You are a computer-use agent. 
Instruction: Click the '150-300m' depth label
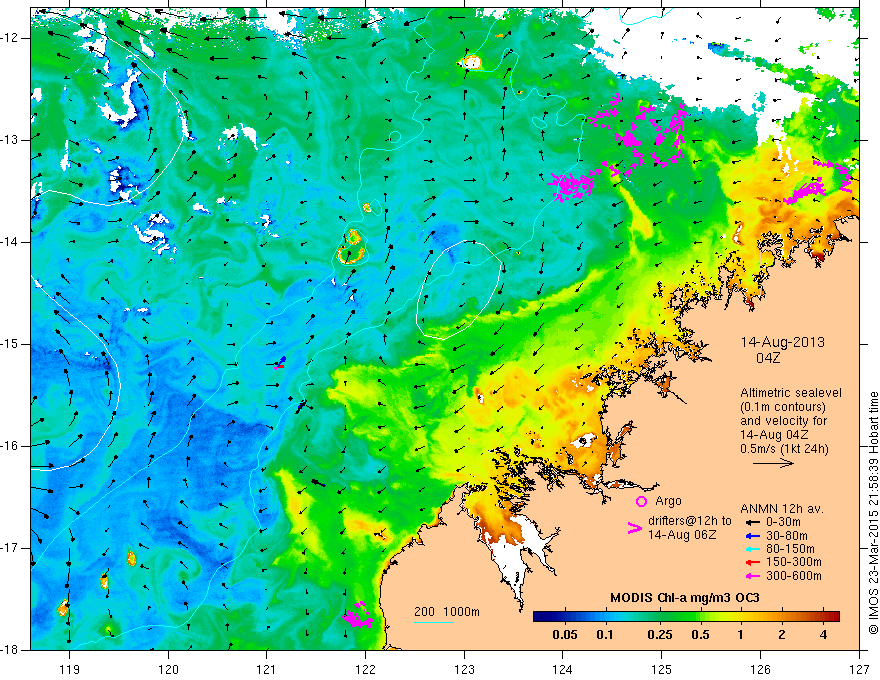(x=794, y=562)
